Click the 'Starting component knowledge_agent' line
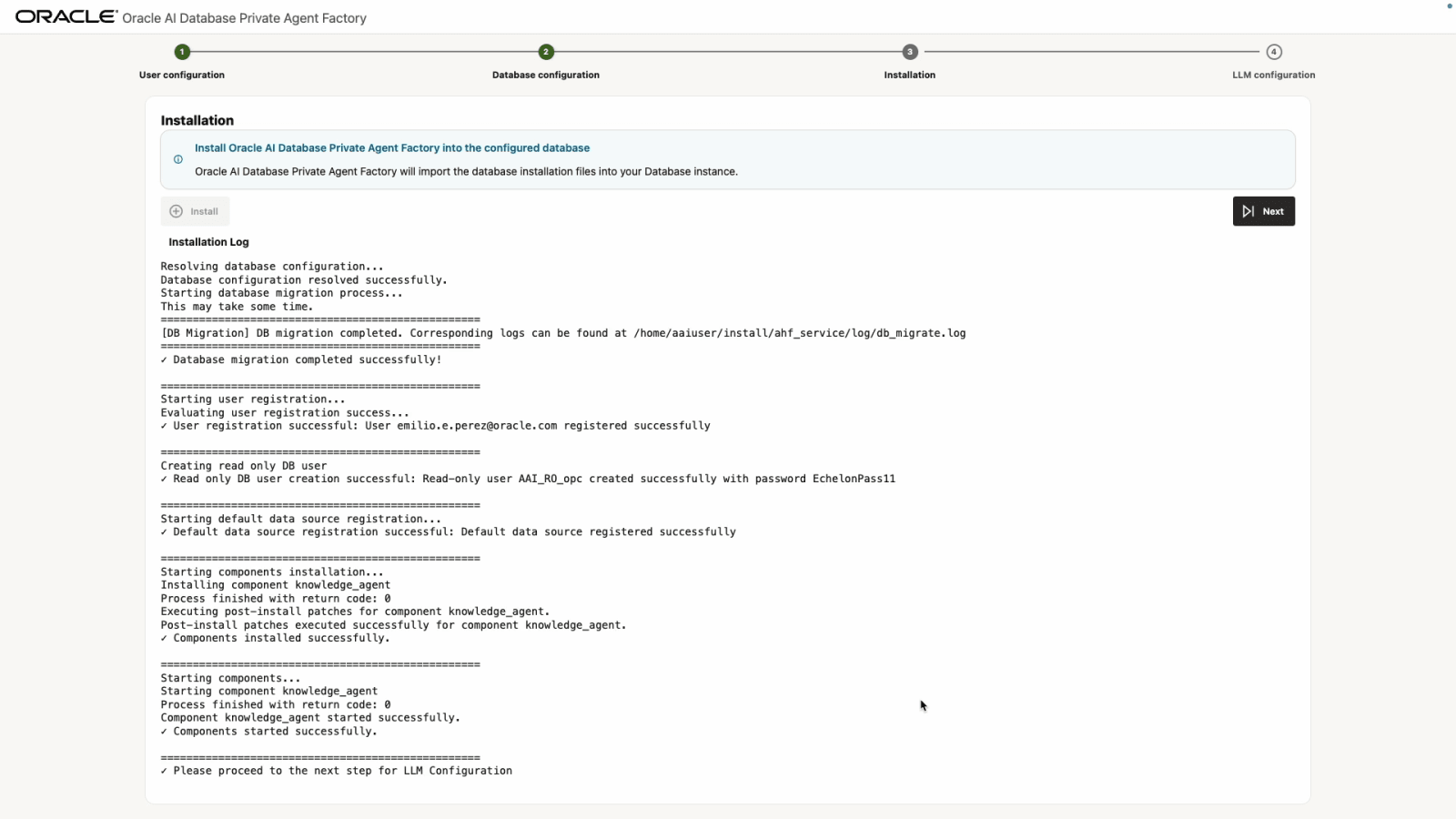Screen dimensions: 1456x819 pyautogui.click(x=268, y=692)
